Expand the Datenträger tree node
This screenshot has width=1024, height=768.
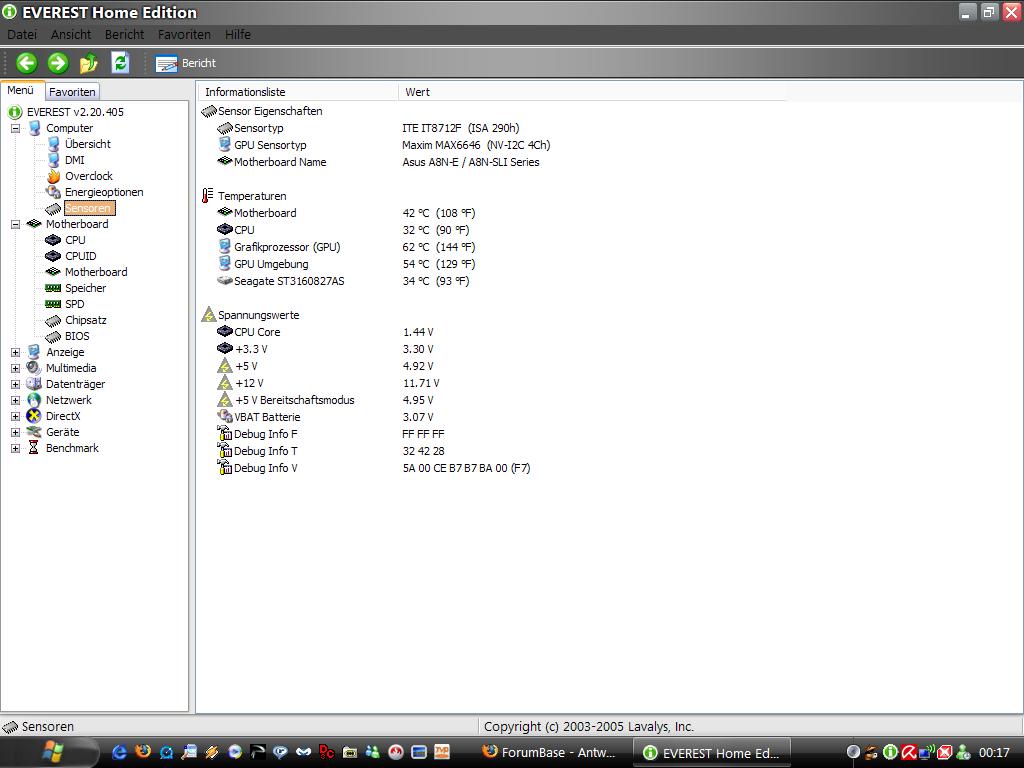[x=16, y=385]
